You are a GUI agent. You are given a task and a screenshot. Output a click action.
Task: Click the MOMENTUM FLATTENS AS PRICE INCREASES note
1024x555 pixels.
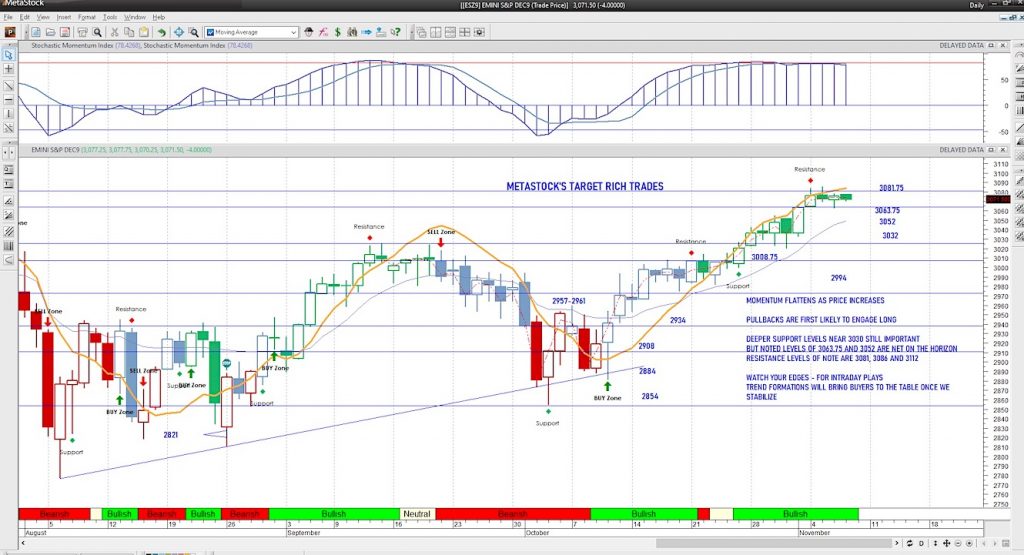point(815,300)
